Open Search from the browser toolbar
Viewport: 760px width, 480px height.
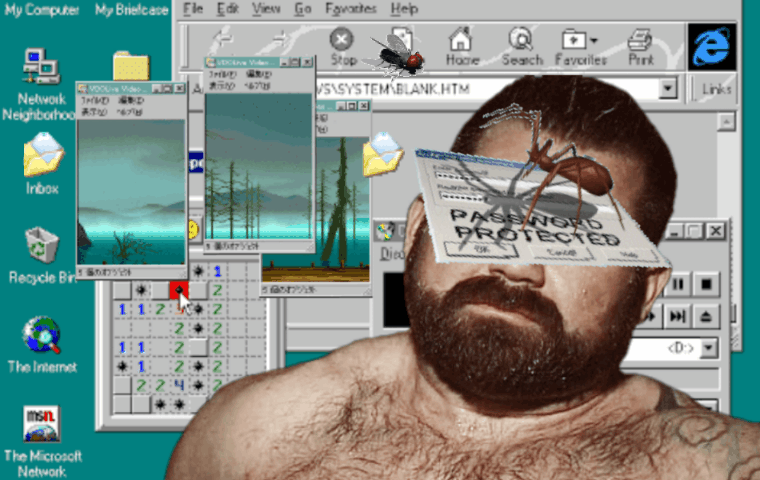click(521, 45)
